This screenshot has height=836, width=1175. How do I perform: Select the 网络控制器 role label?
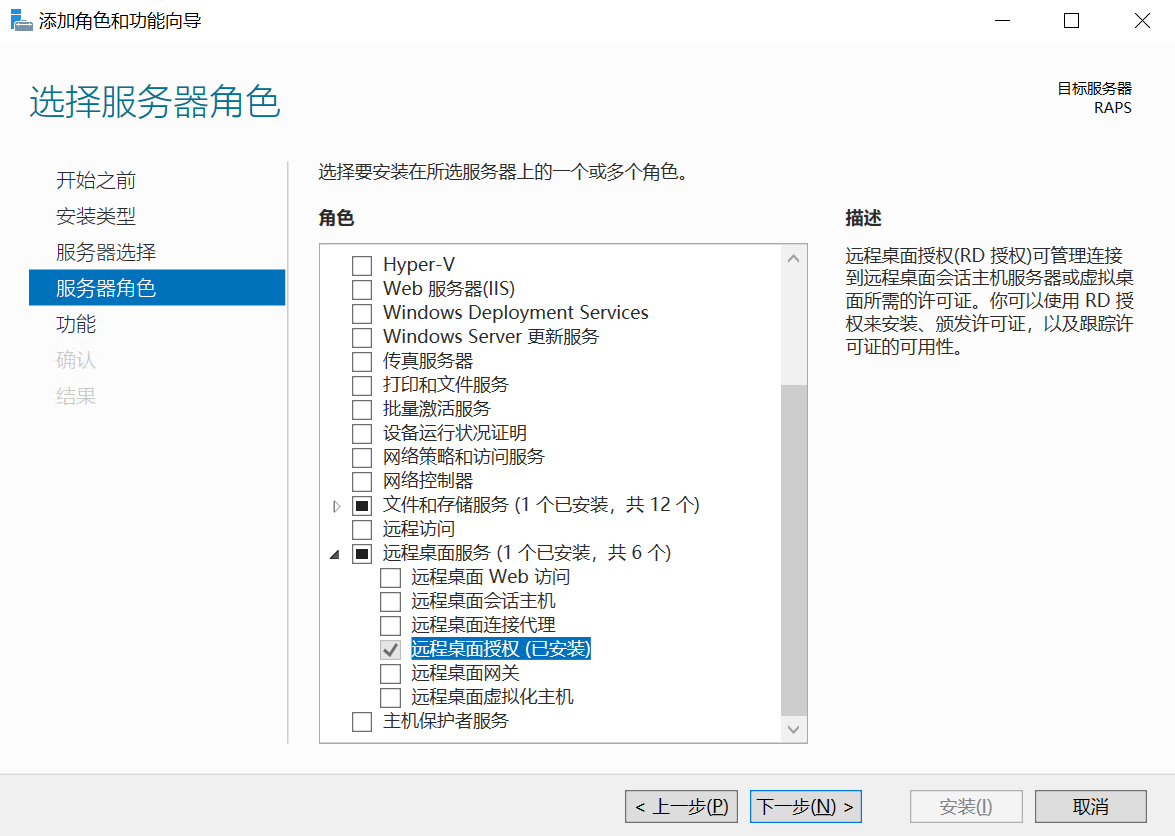[428, 481]
